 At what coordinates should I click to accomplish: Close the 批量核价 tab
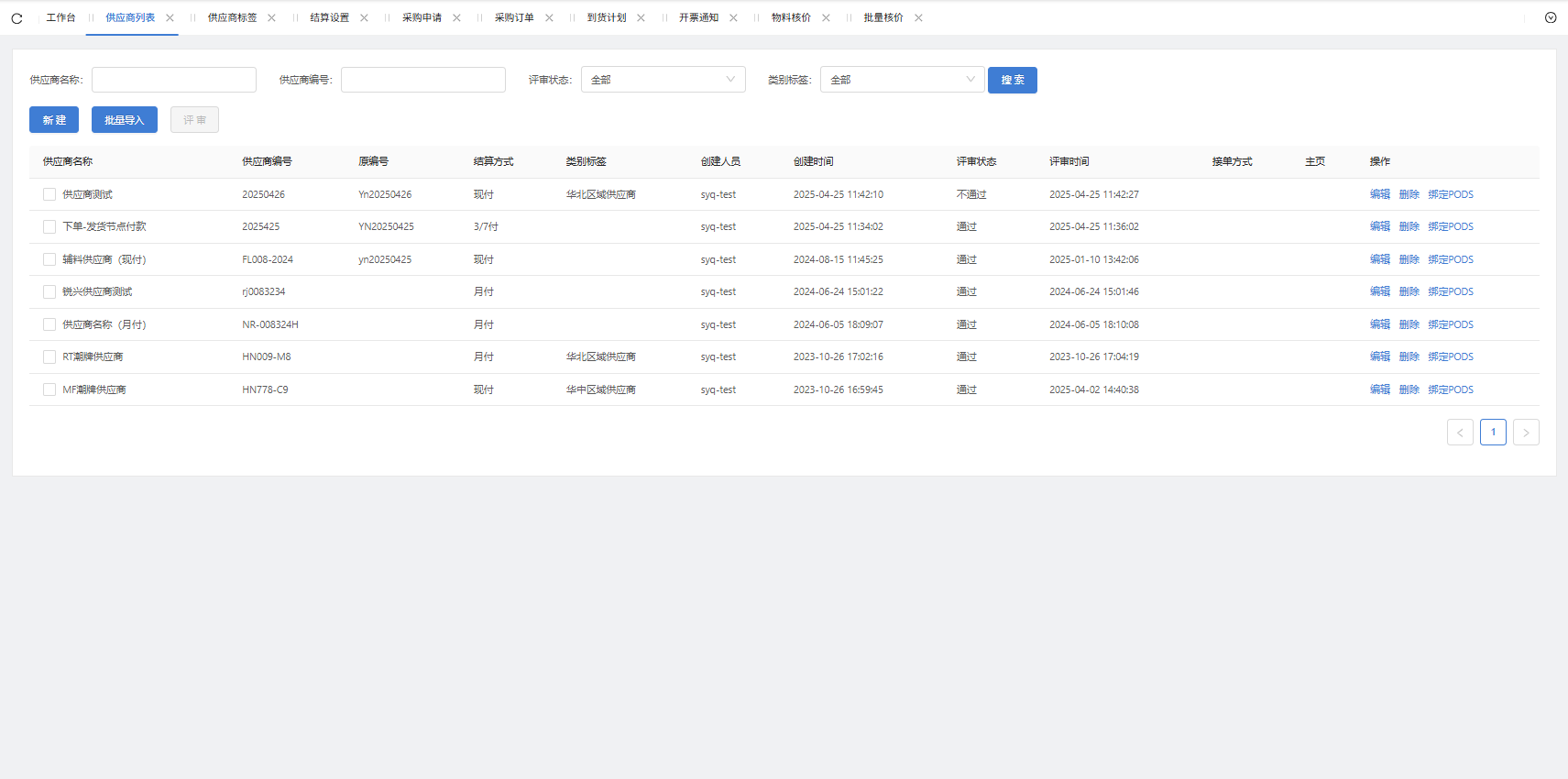click(918, 17)
